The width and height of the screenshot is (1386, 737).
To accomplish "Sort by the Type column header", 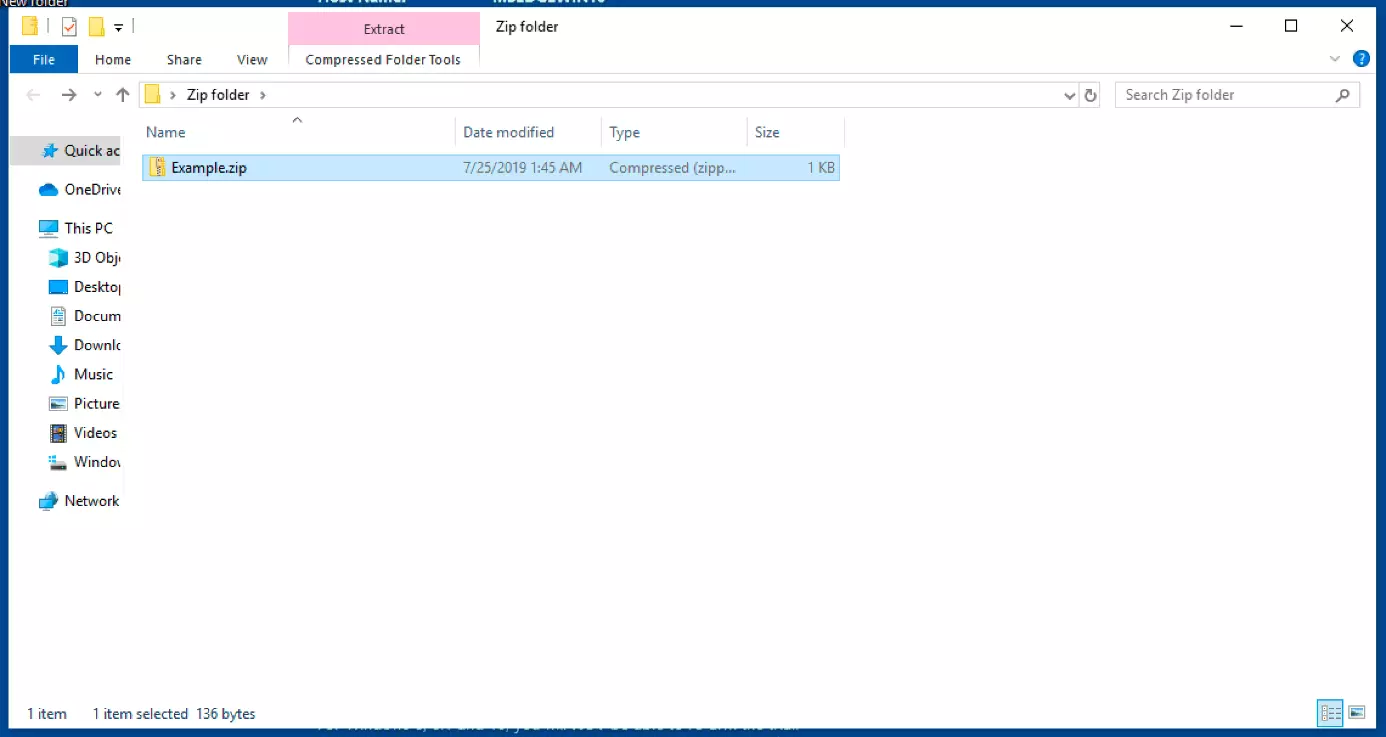I will 674,132.
